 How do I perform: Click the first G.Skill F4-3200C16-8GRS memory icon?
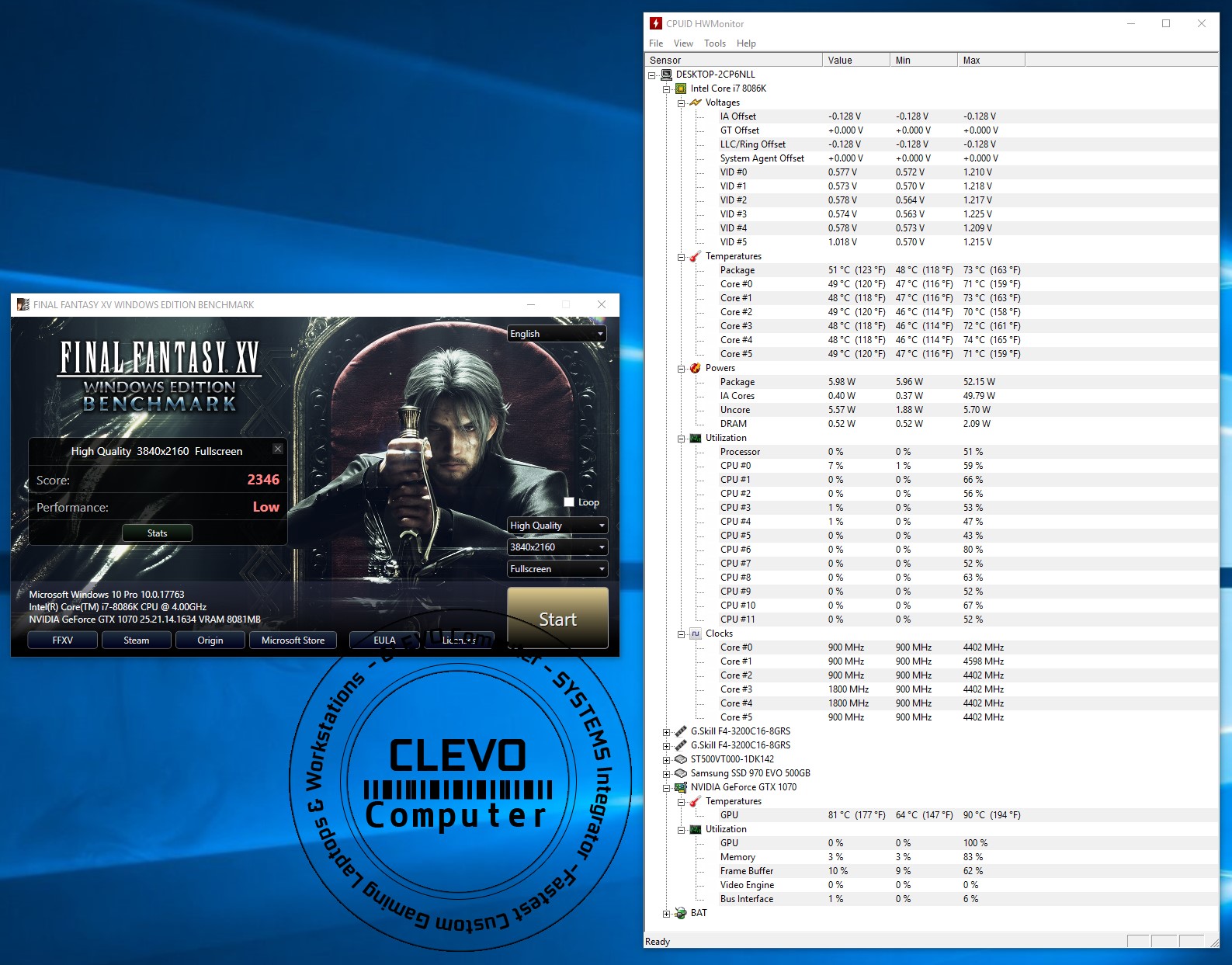[x=681, y=731]
